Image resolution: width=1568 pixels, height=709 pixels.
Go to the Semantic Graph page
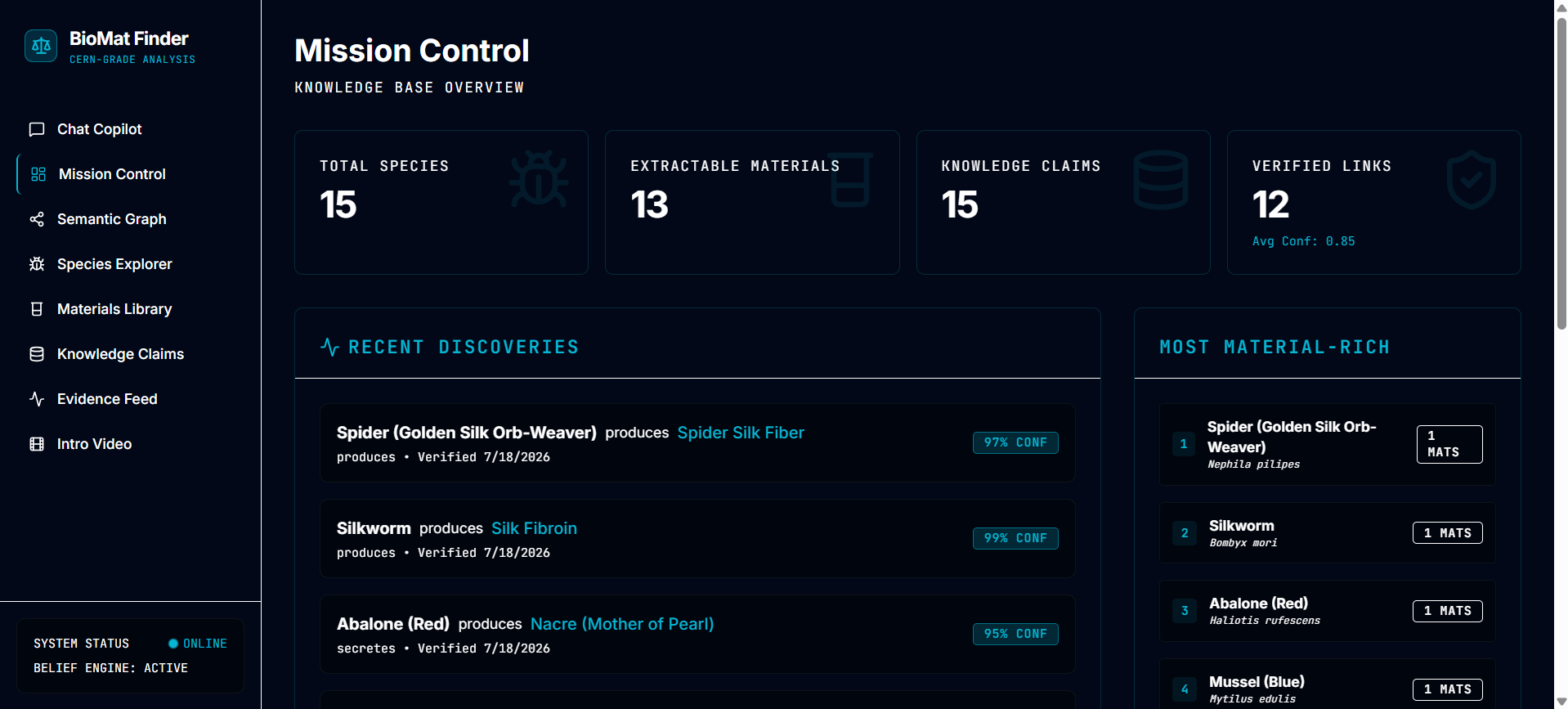(131, 219)
